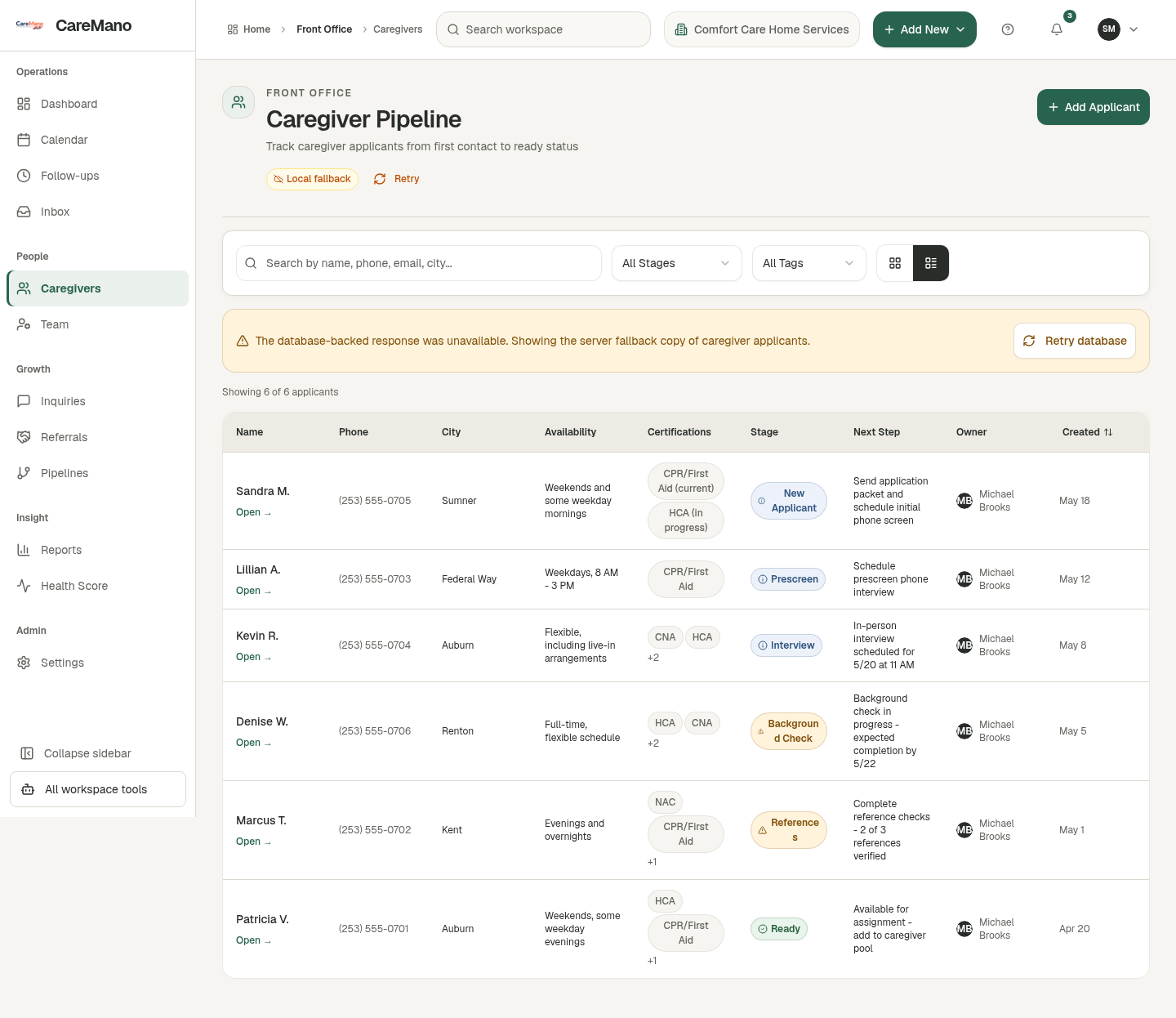Open Pipelines in the sidebar

pyautogui.click(x=98, y=473)
